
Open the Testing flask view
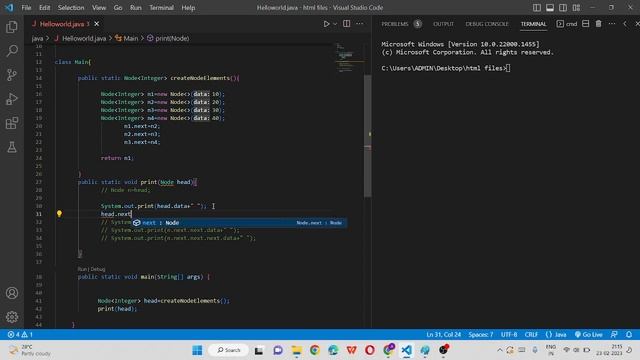12,147
